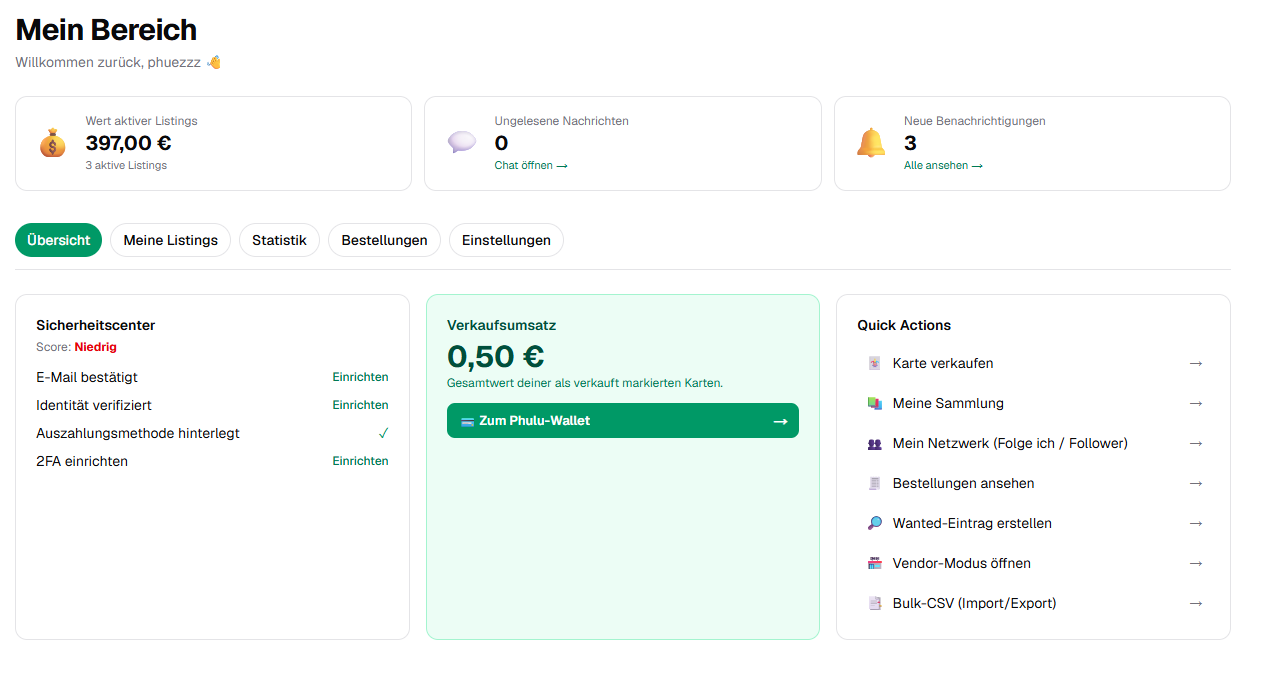Click the wallet card icon on green button

click(x=467, y=421)
